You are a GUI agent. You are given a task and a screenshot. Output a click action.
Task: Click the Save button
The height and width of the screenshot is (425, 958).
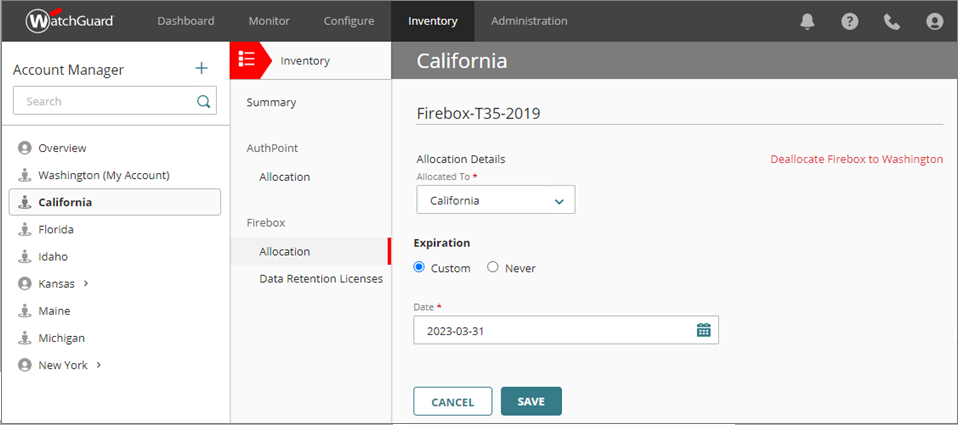click(531, 401)
